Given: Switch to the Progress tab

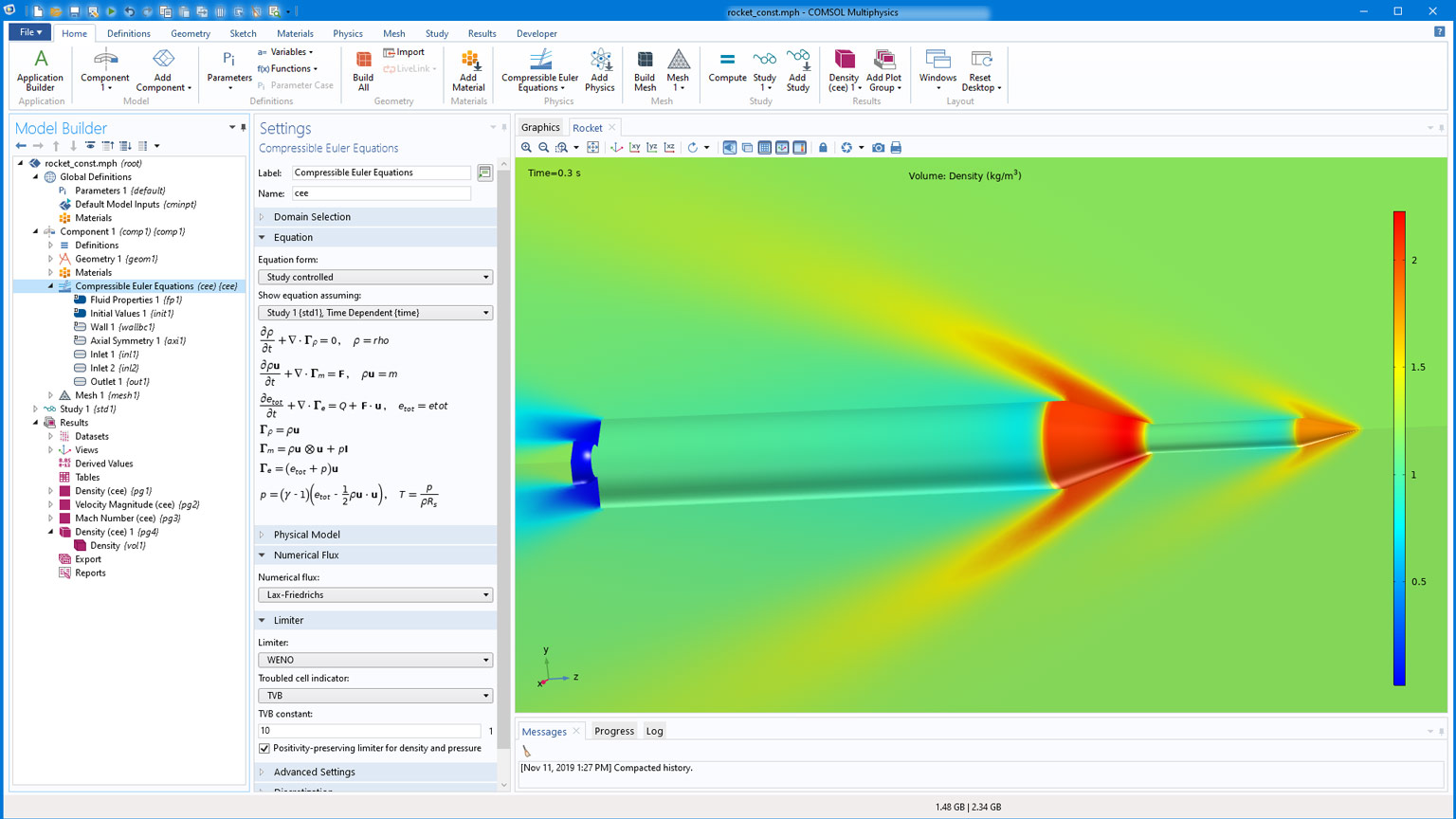Looking at the screenshot, I should click(x=614, y=731).
